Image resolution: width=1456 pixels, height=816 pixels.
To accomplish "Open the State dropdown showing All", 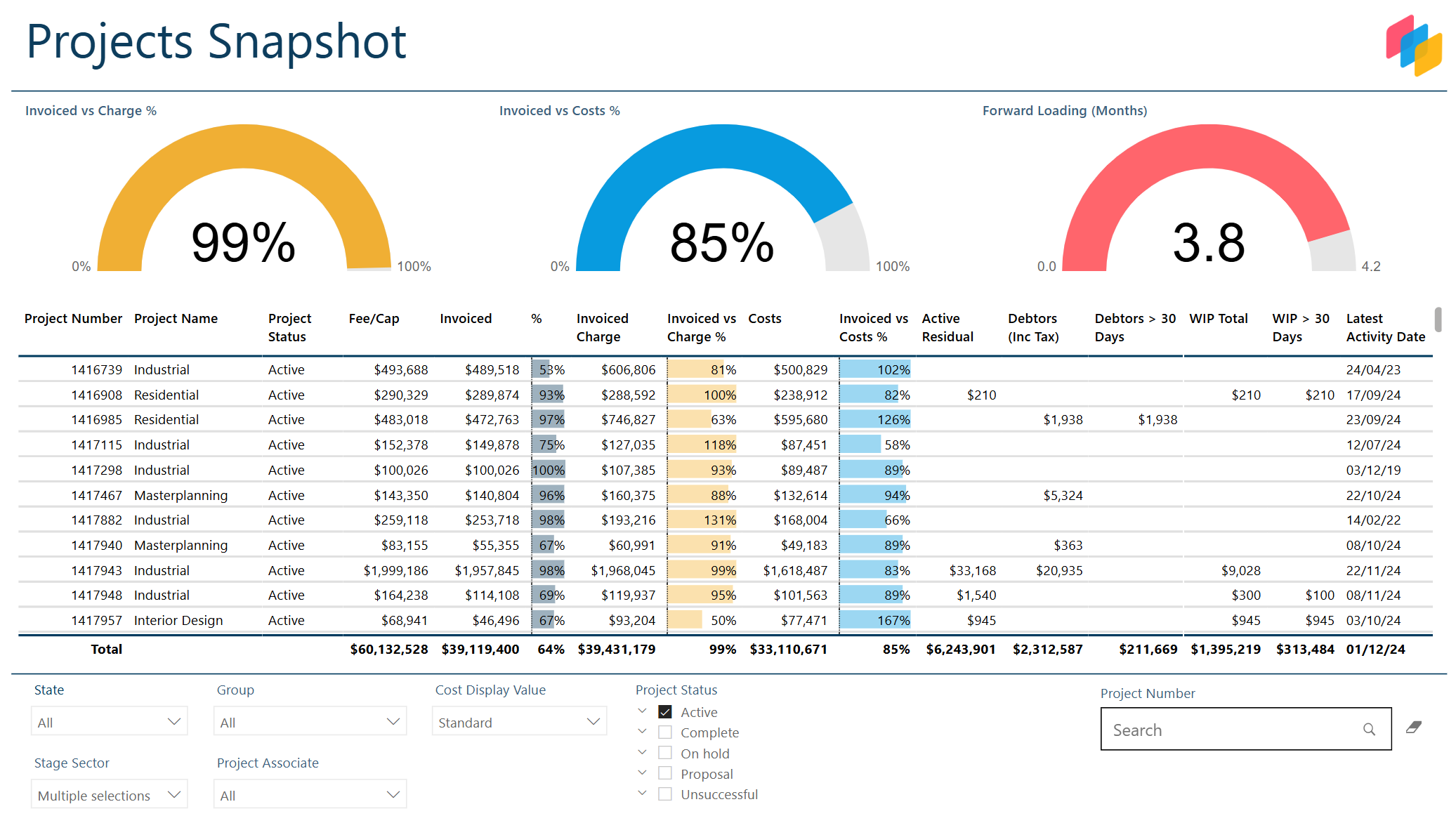I will pyautogui.click(x=109, y=720).
